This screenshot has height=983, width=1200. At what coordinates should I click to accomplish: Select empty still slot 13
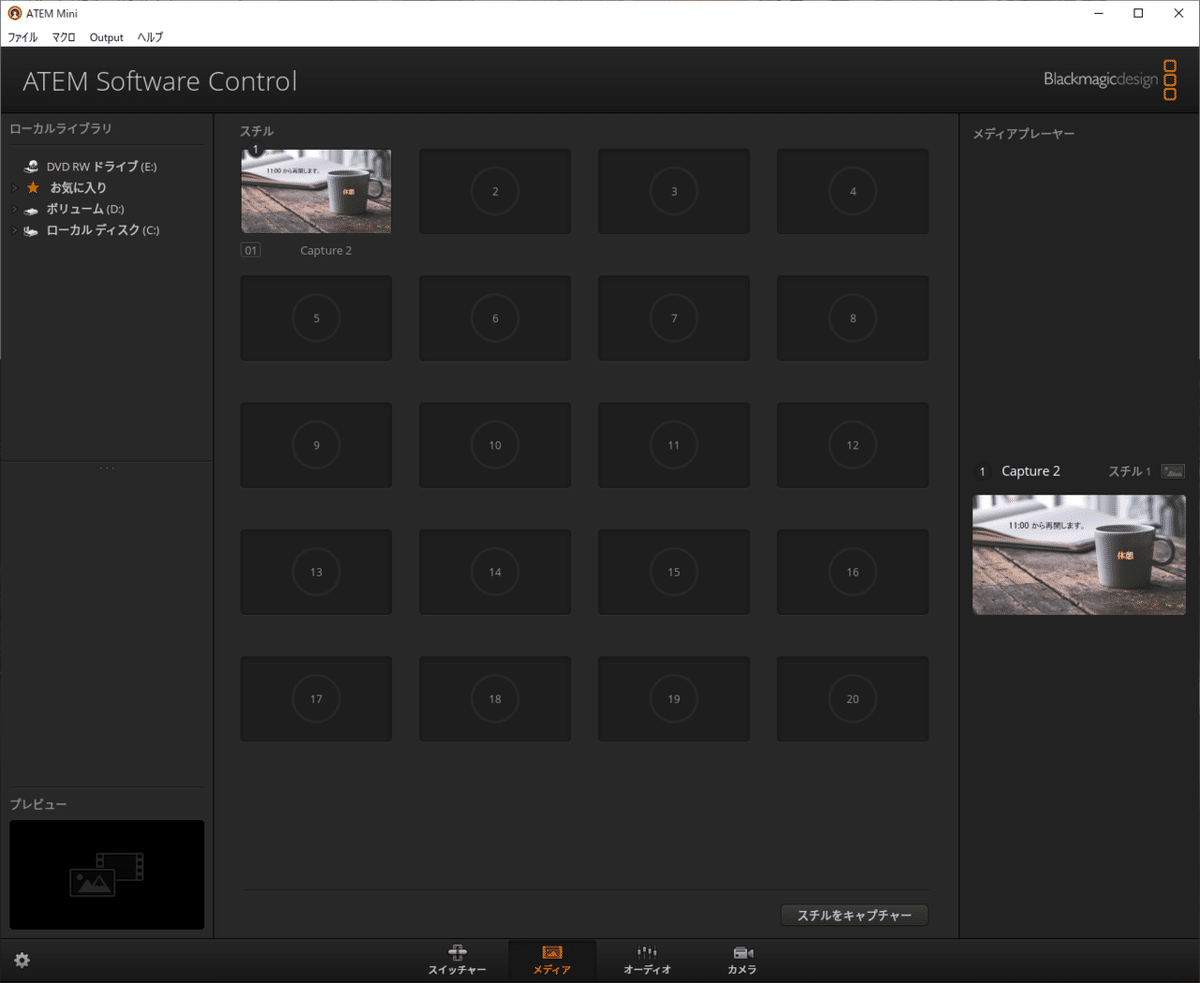[316, 572]
